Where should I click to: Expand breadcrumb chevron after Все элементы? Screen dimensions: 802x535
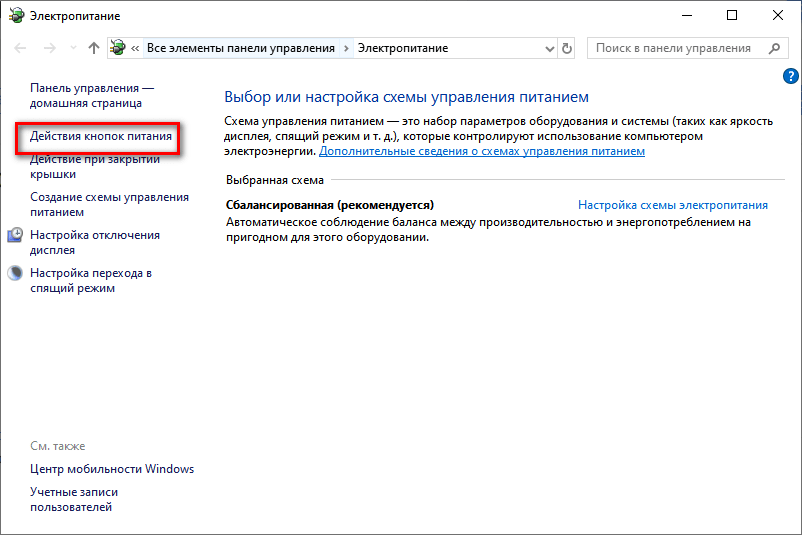click(x=346, y=48)
